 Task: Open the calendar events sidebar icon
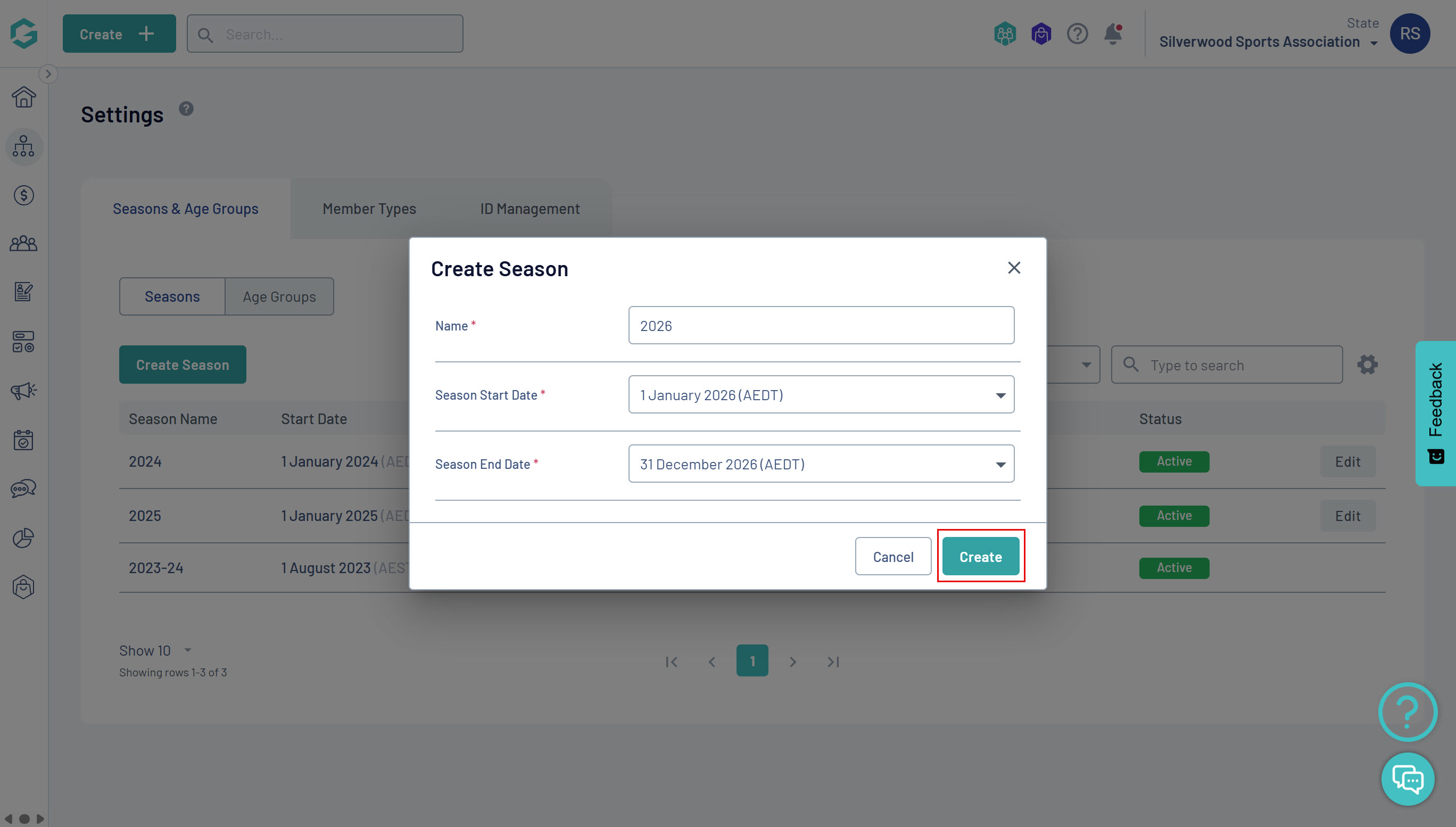click(23, 440)
